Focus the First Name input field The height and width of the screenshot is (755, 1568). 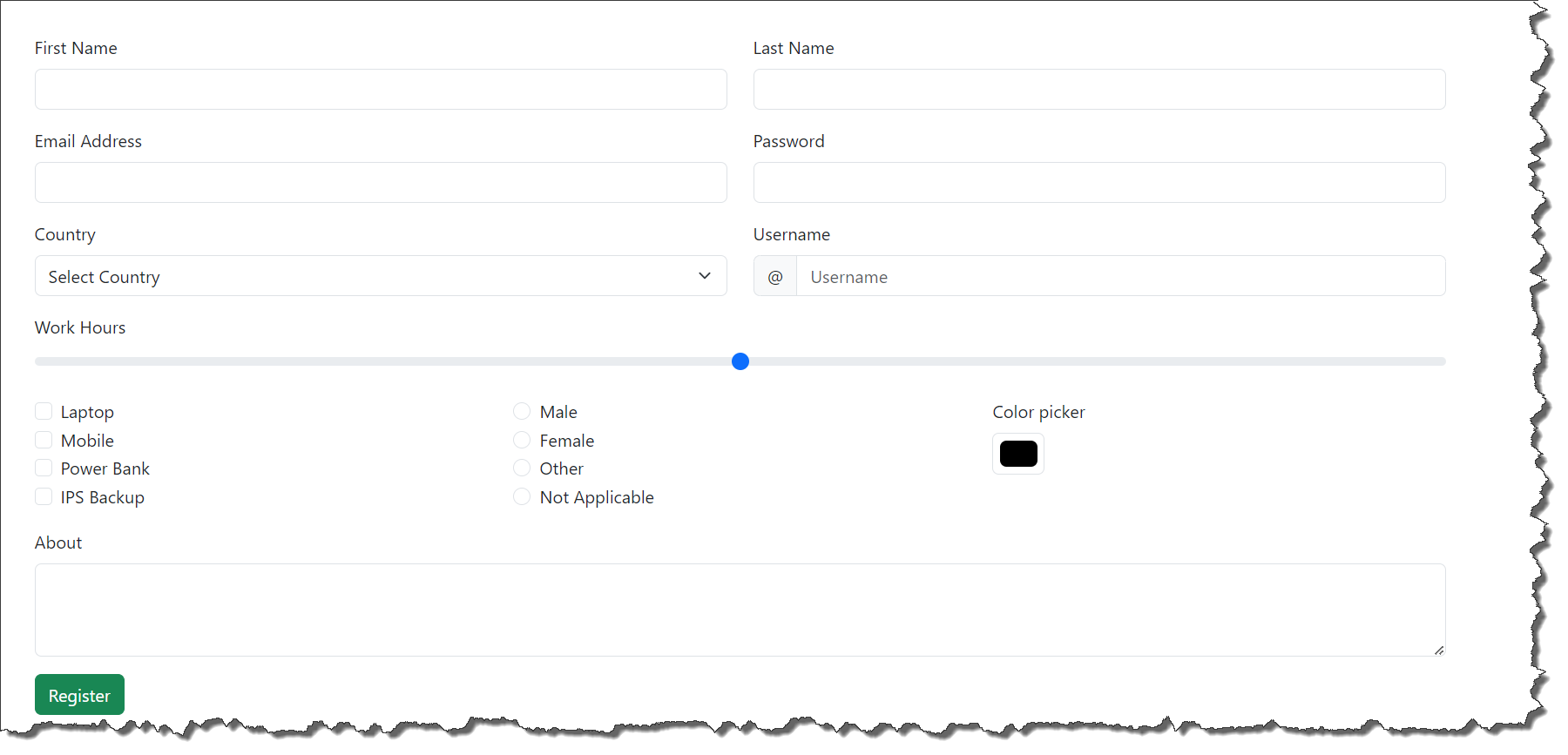381,90
